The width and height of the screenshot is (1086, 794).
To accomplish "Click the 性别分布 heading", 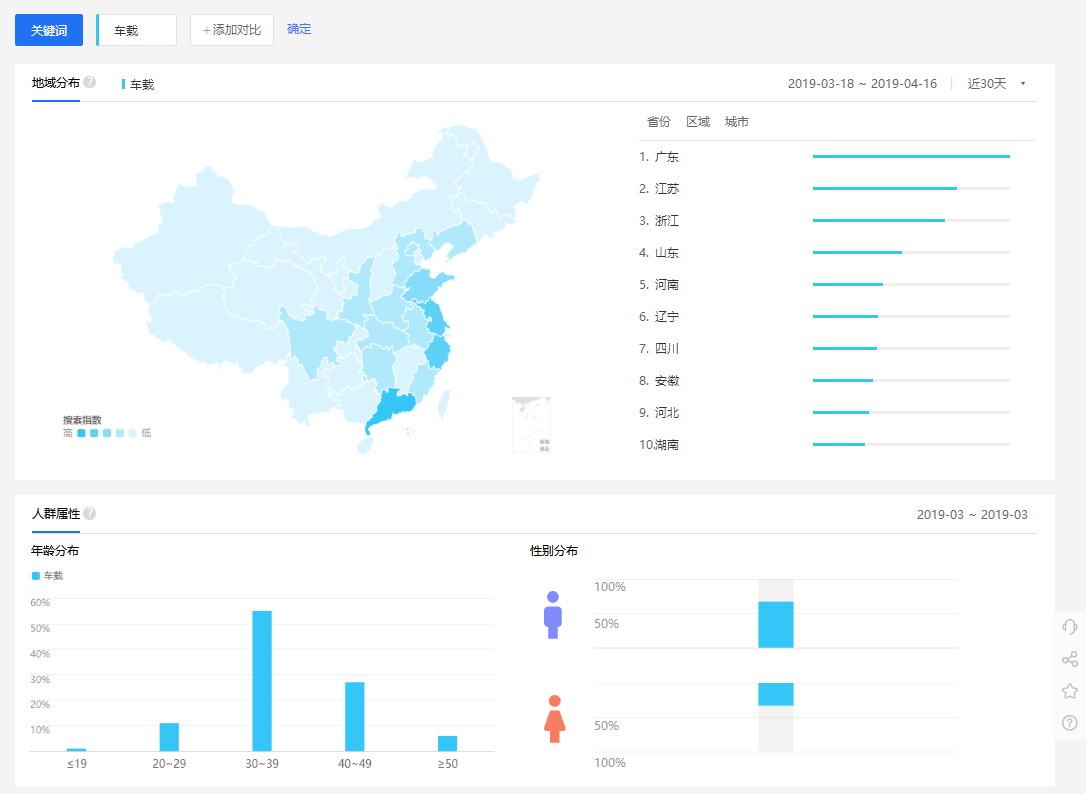I will click(554, 551).
